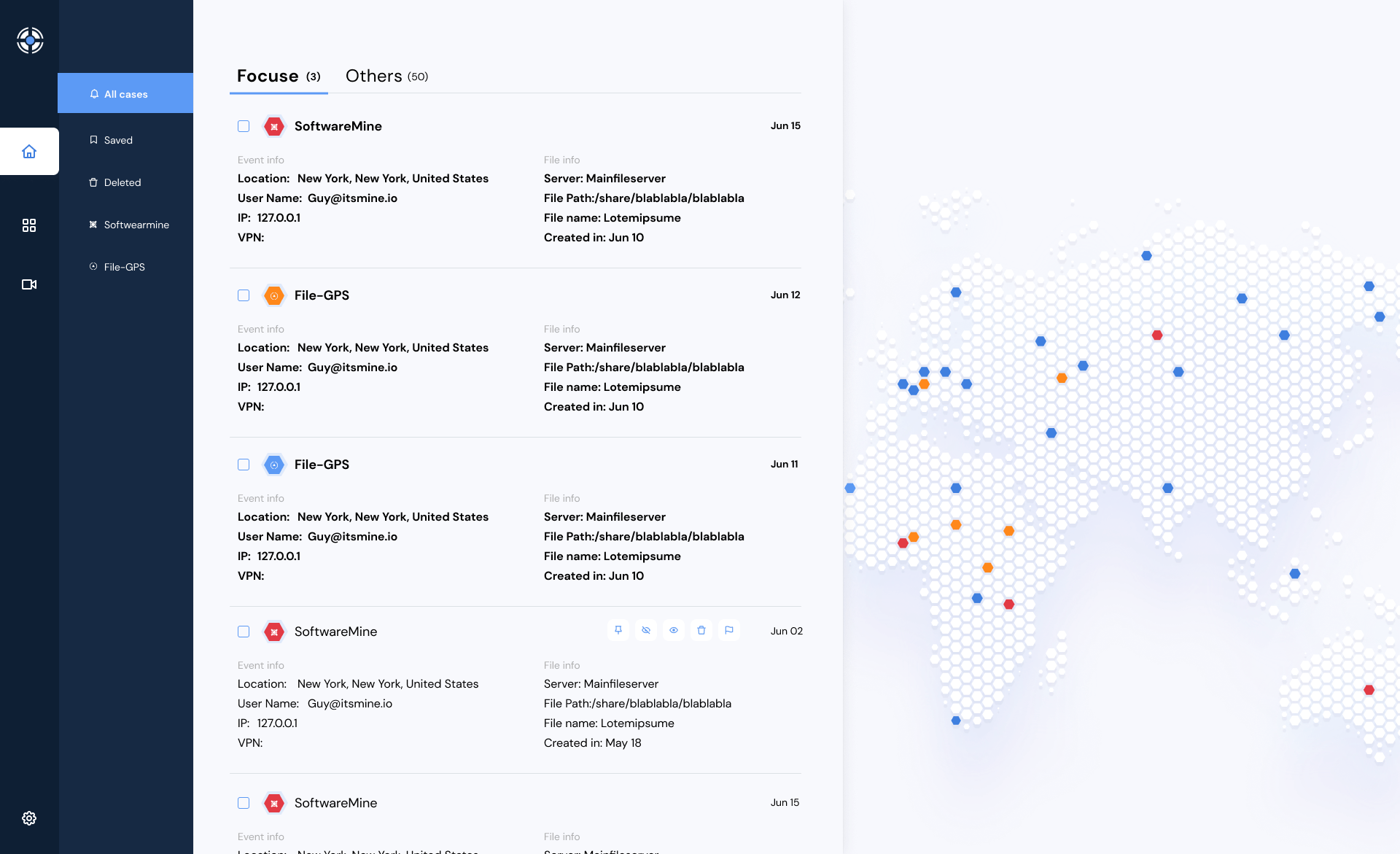This screenshot has height=854, width=1400.
Task: Open the video camera icon in sidebar
Action: click(x=29, y=284)
